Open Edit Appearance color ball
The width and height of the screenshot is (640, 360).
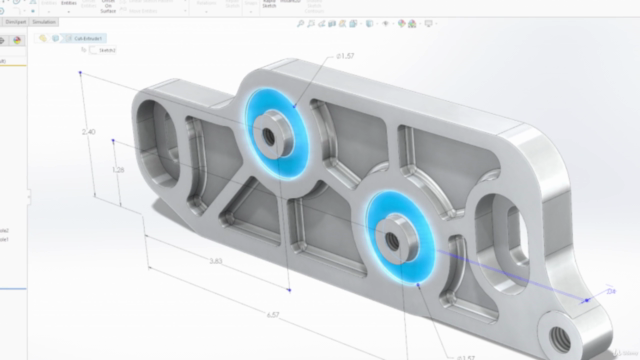402,24
